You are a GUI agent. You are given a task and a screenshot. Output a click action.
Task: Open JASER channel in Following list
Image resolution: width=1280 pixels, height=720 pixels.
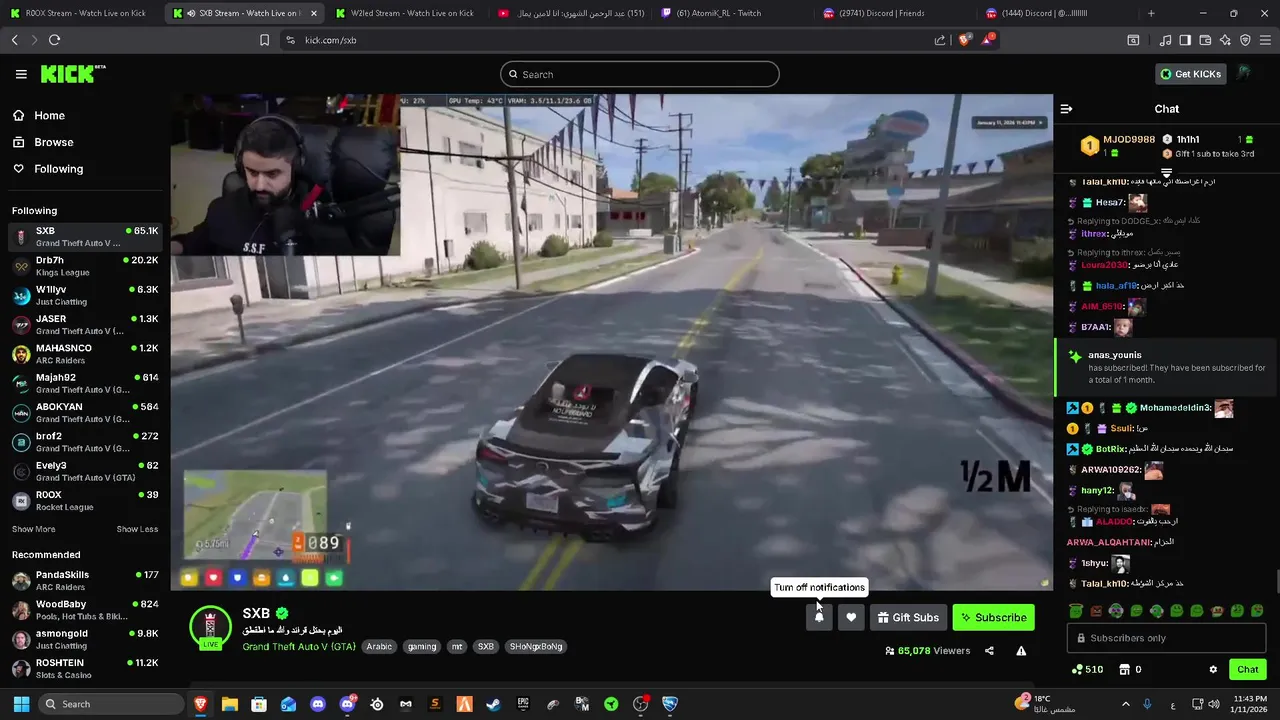click(85, 325)
